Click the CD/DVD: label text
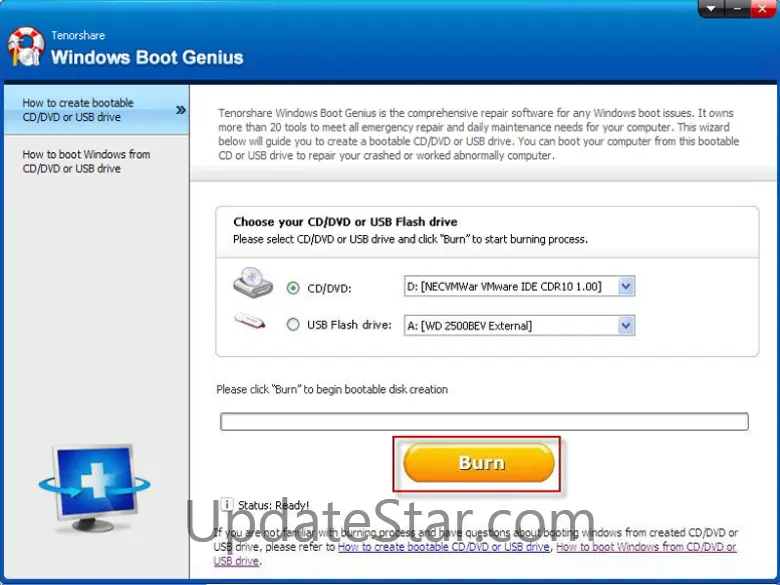This screenshot has height=585, width=780. coord(329,289)
